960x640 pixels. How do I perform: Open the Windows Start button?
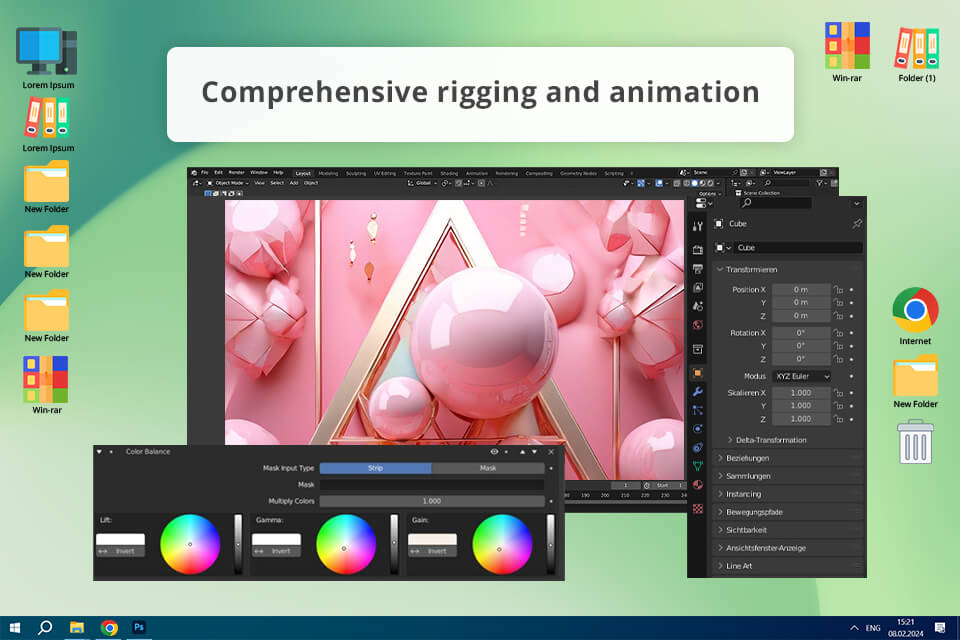(15, 628)
